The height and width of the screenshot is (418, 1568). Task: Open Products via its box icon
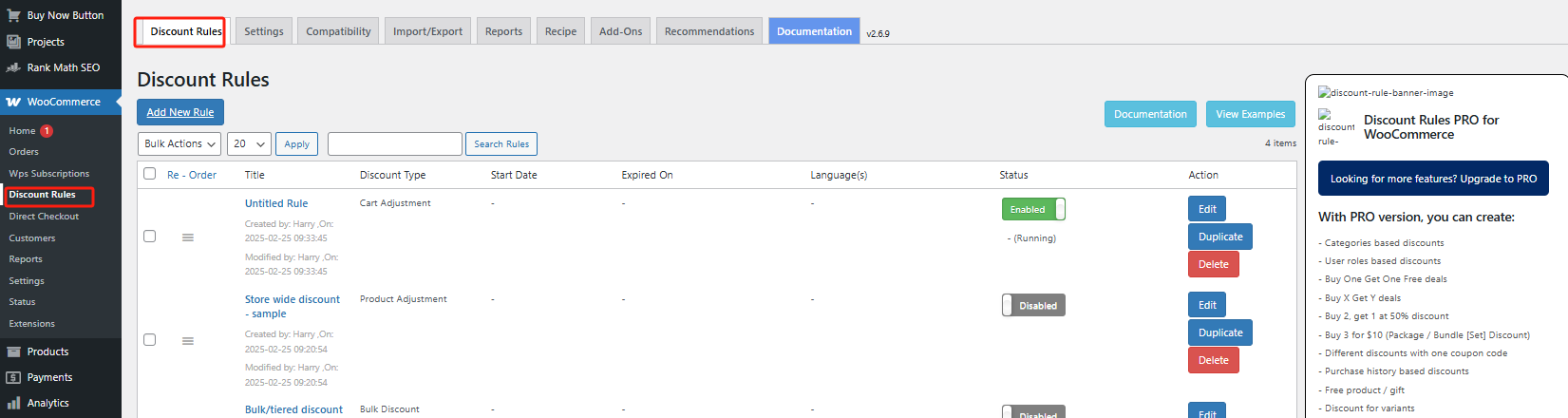coord(13,351)
